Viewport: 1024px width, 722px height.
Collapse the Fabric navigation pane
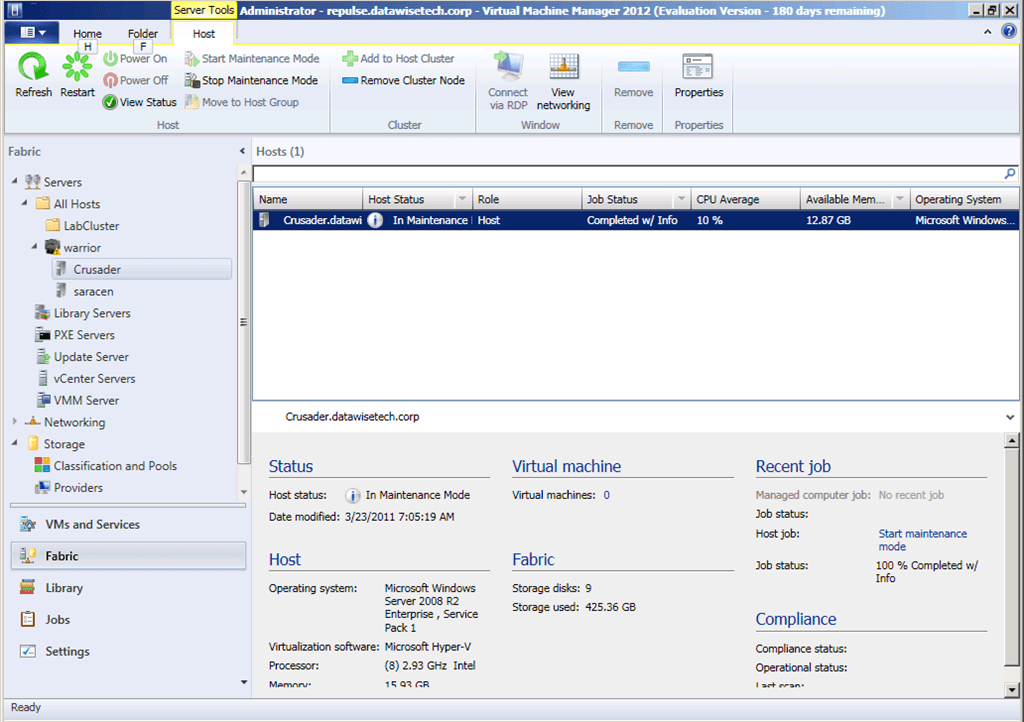[x=242, y=151]
